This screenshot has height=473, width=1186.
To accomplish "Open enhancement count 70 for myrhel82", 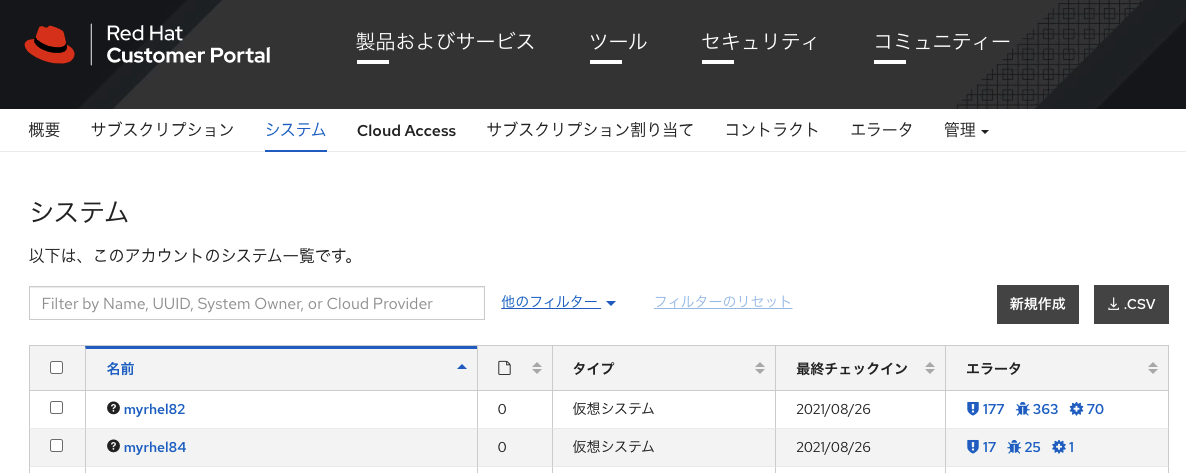I will coord(1087,409).
